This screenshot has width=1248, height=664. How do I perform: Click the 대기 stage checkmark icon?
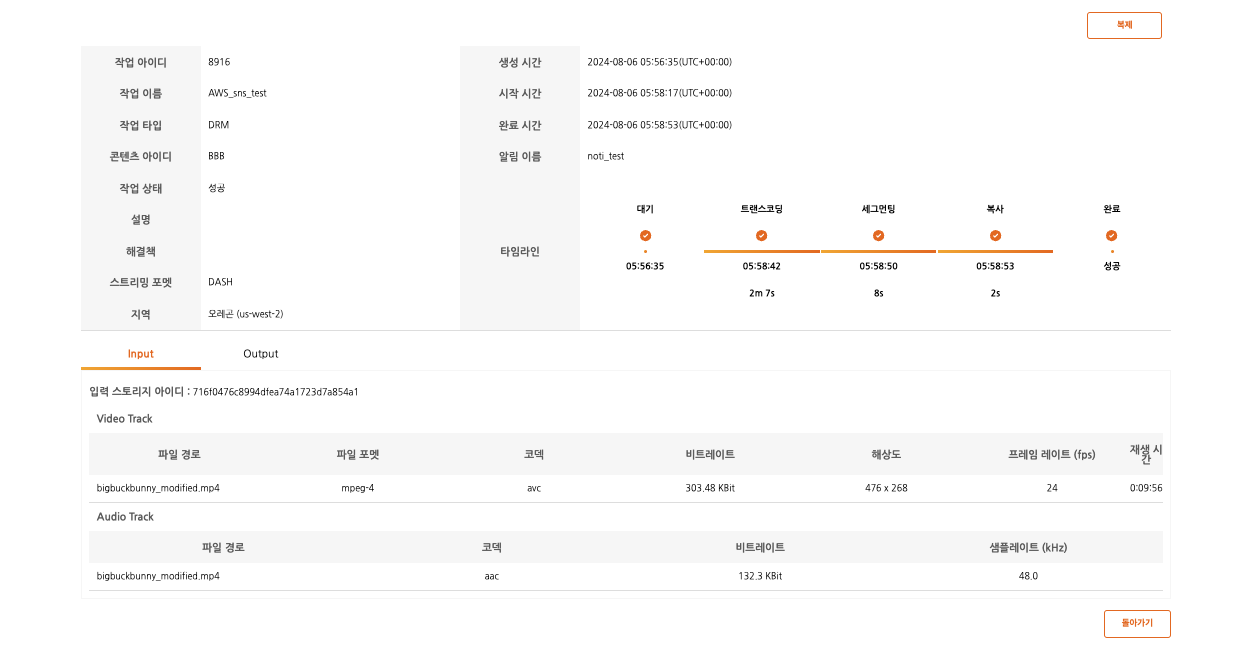(x=645, y=236)
